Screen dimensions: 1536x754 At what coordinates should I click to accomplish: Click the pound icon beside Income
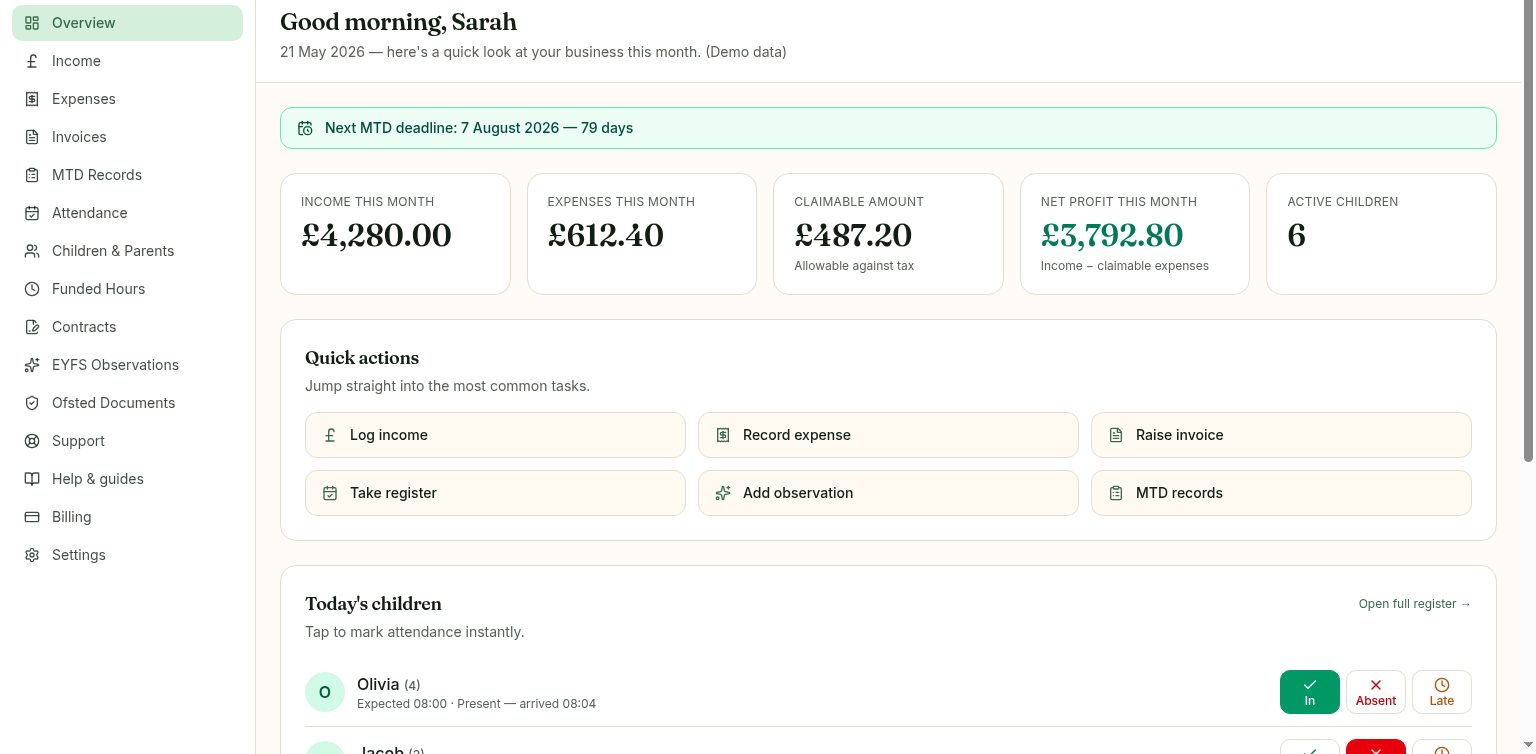point(32,61)
